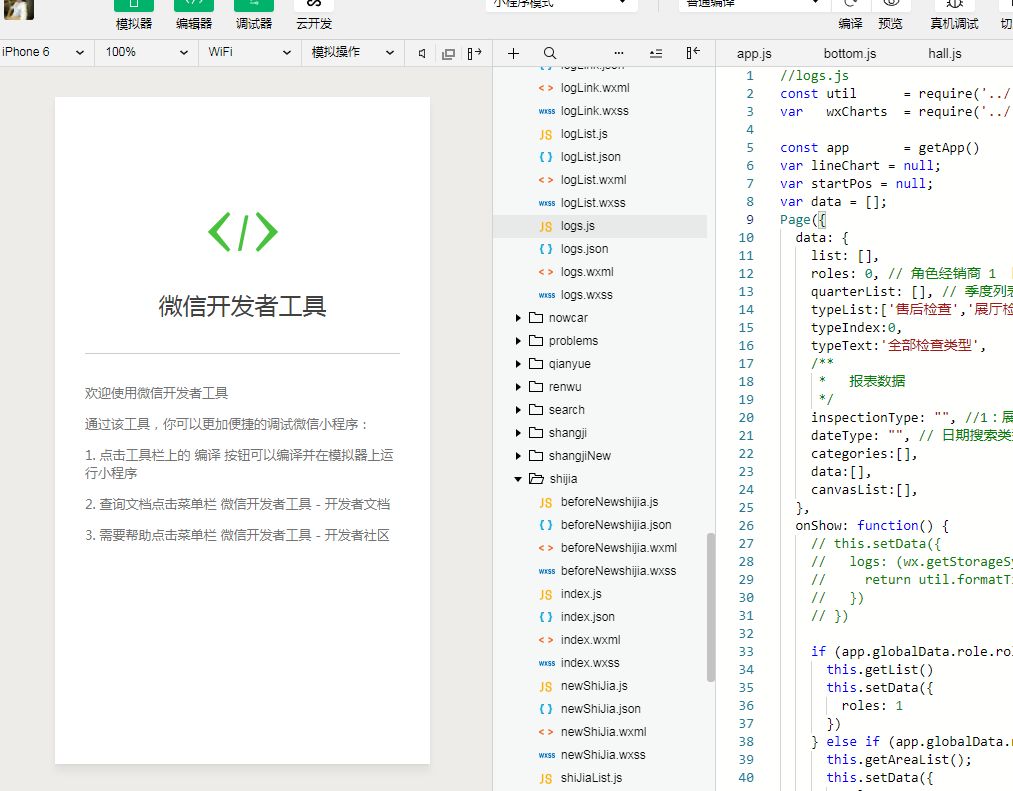Open the WiFi network dropdown
Image resolution: width=1013 pixels, height=791 pixels.
point(249,52)
